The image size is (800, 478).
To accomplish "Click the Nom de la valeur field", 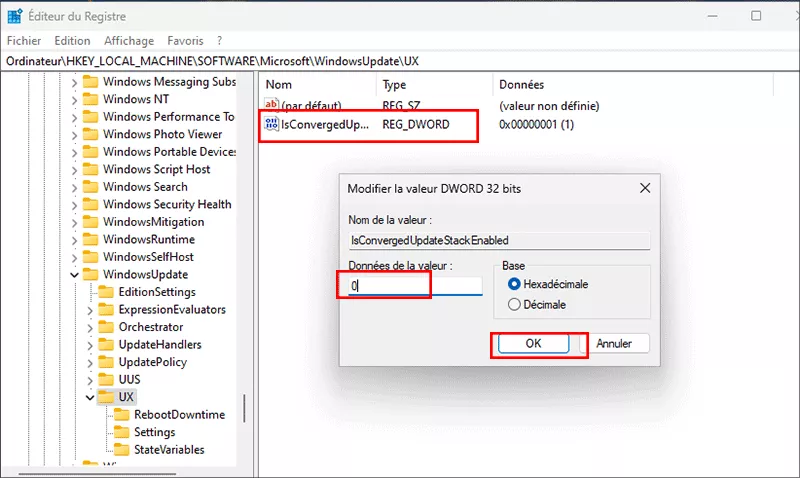I will click(499, 240).
